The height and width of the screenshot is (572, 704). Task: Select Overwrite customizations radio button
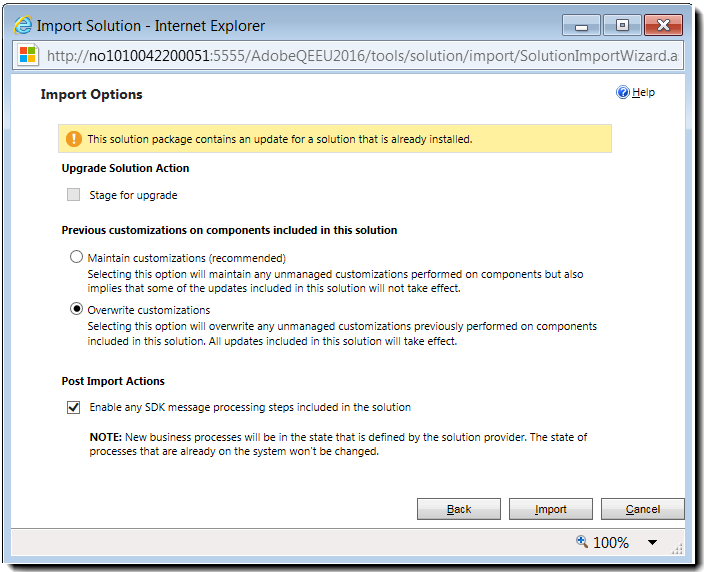(x=76, y=309)
